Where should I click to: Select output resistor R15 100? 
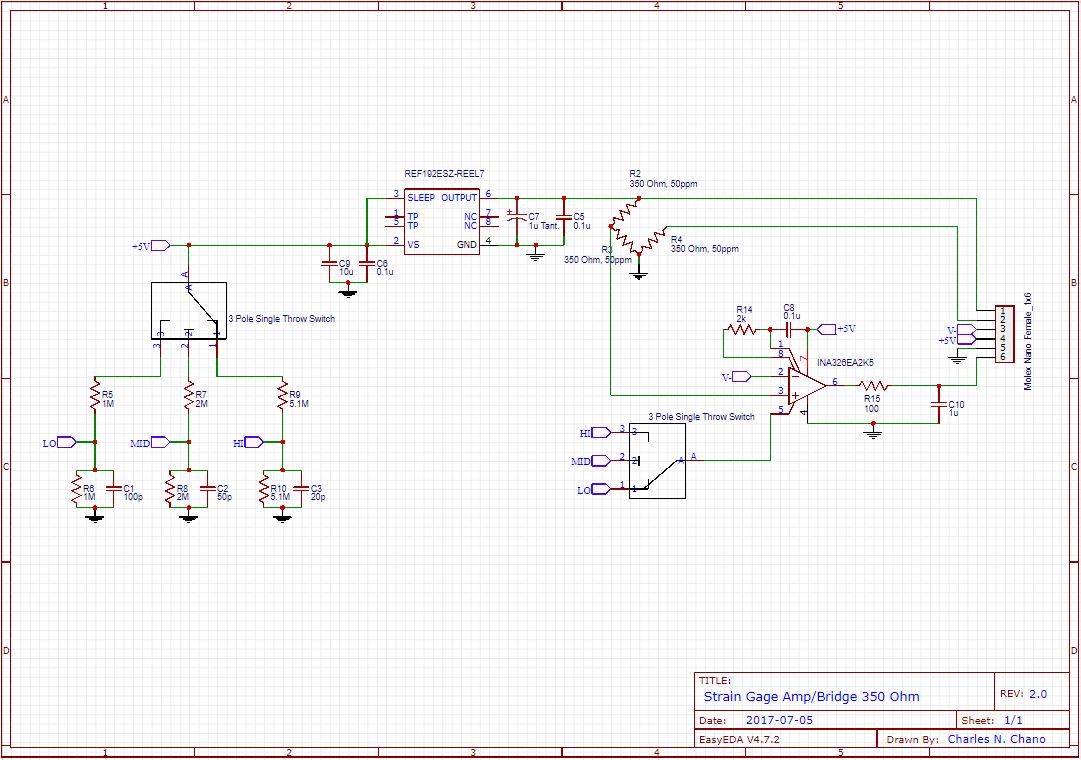(873, 386)
